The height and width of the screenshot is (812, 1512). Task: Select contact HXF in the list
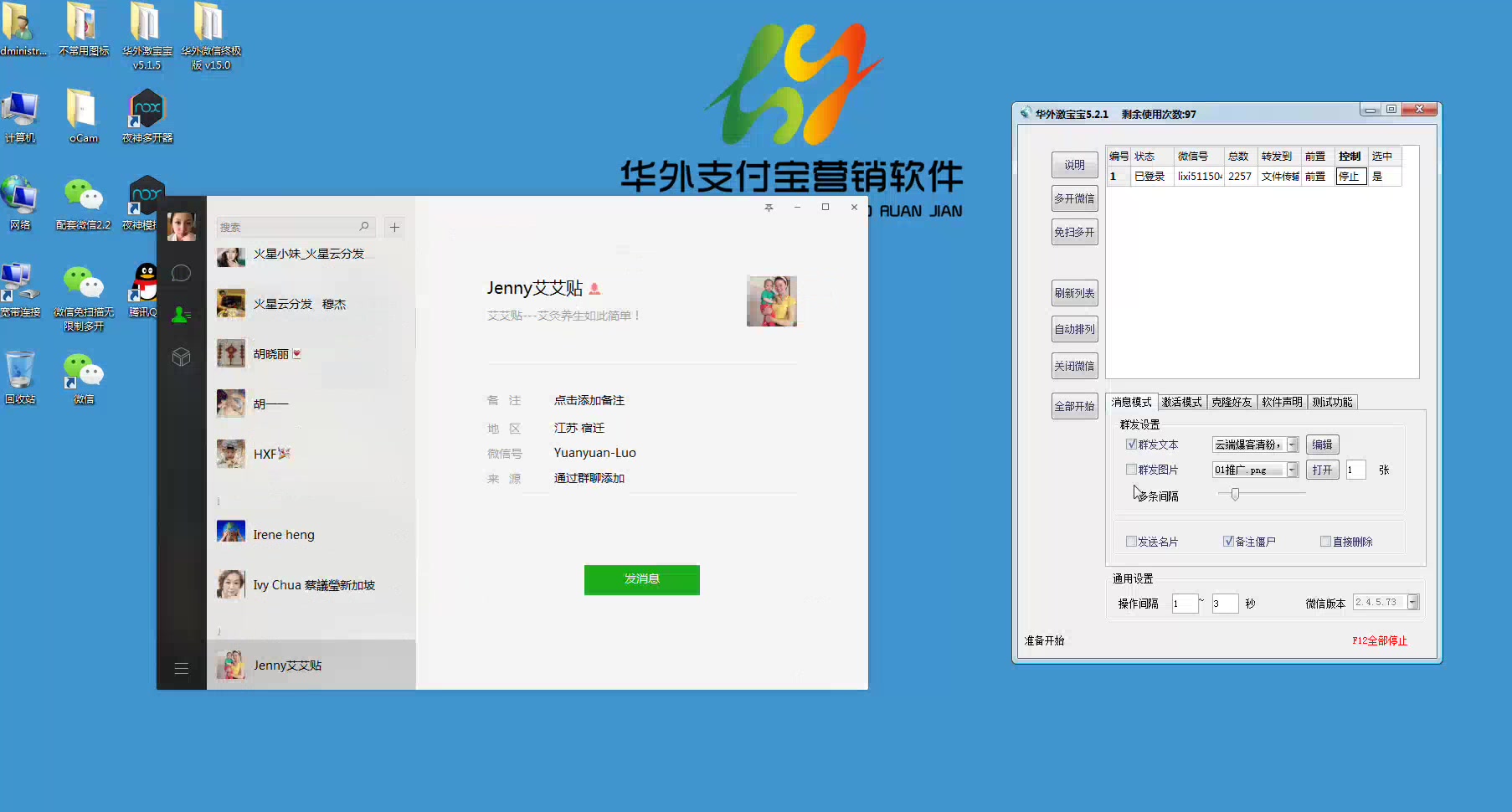311,454
